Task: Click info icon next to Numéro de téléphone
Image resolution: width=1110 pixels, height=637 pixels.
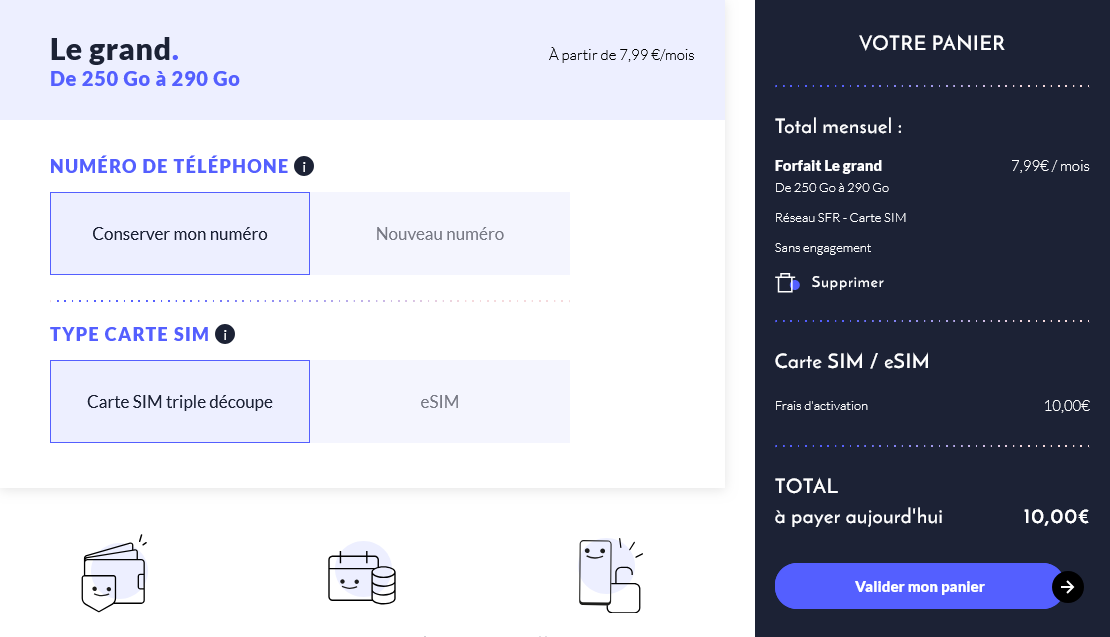Action: pos(304,166)
